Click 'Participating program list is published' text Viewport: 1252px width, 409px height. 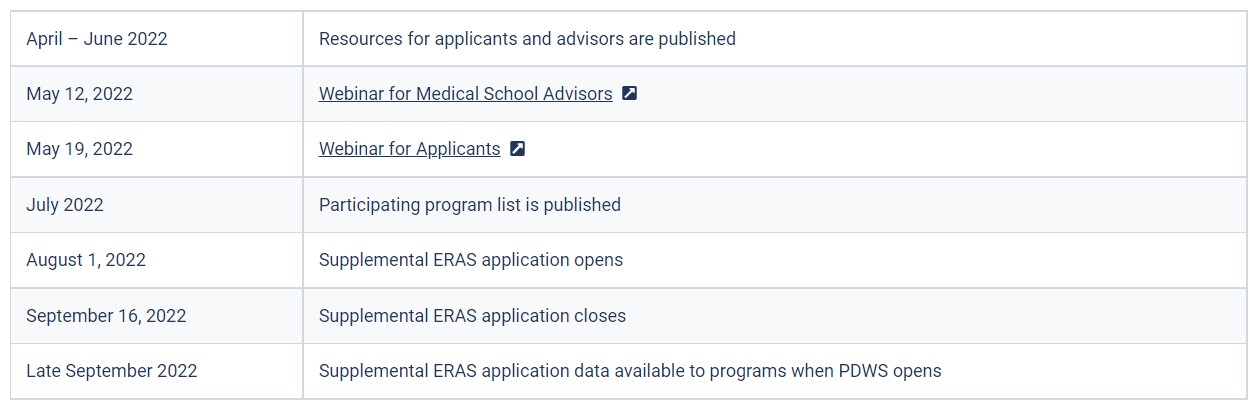[x=470, y=205]
